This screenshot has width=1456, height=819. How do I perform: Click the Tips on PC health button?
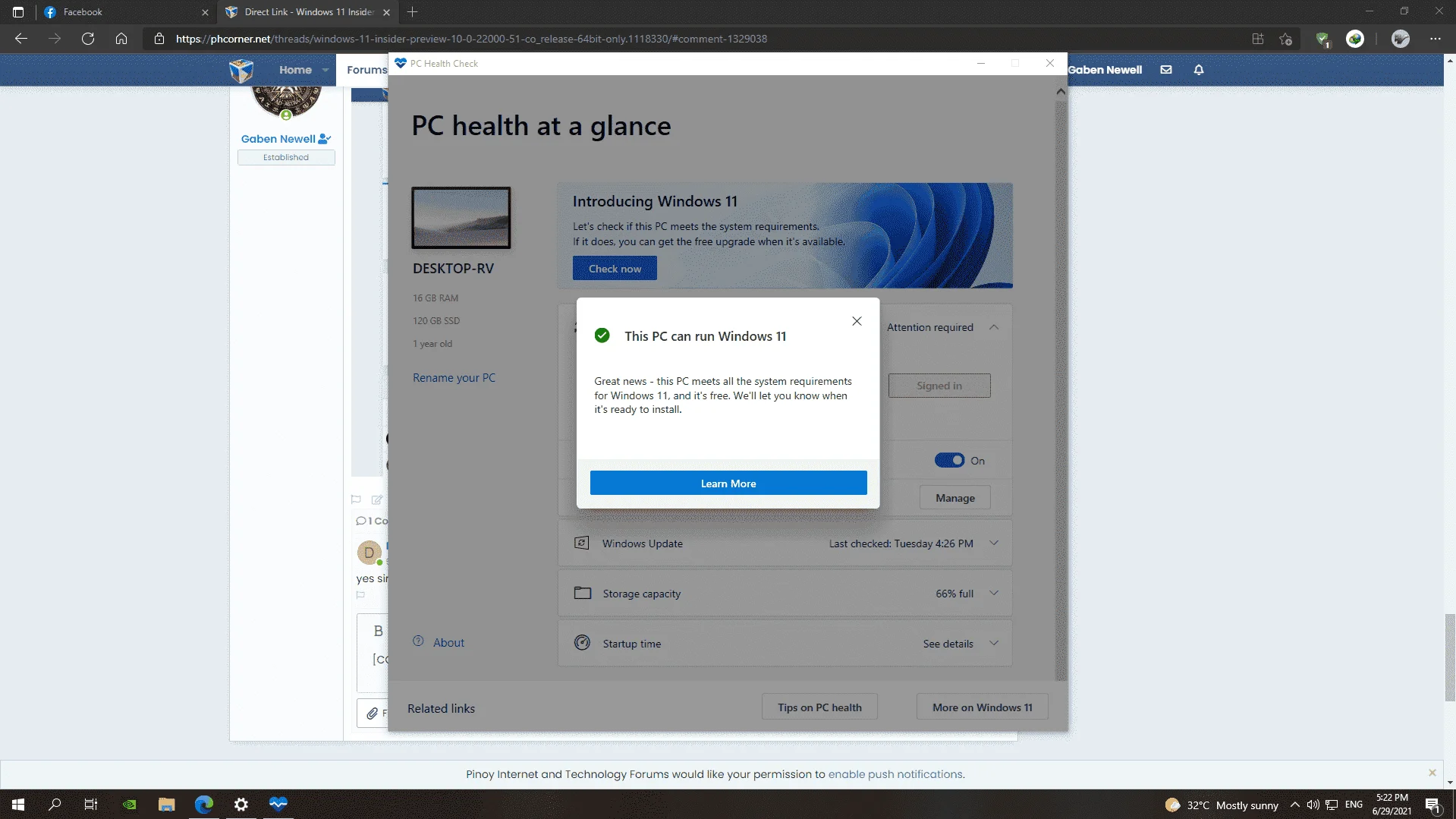[819, 707]
